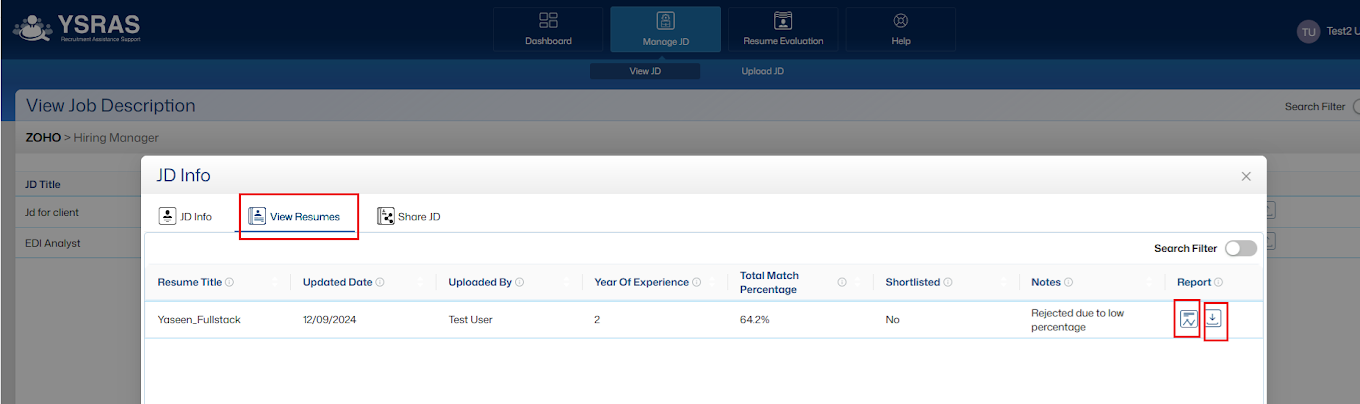Open the Help section in the top bar

point(901,29)
